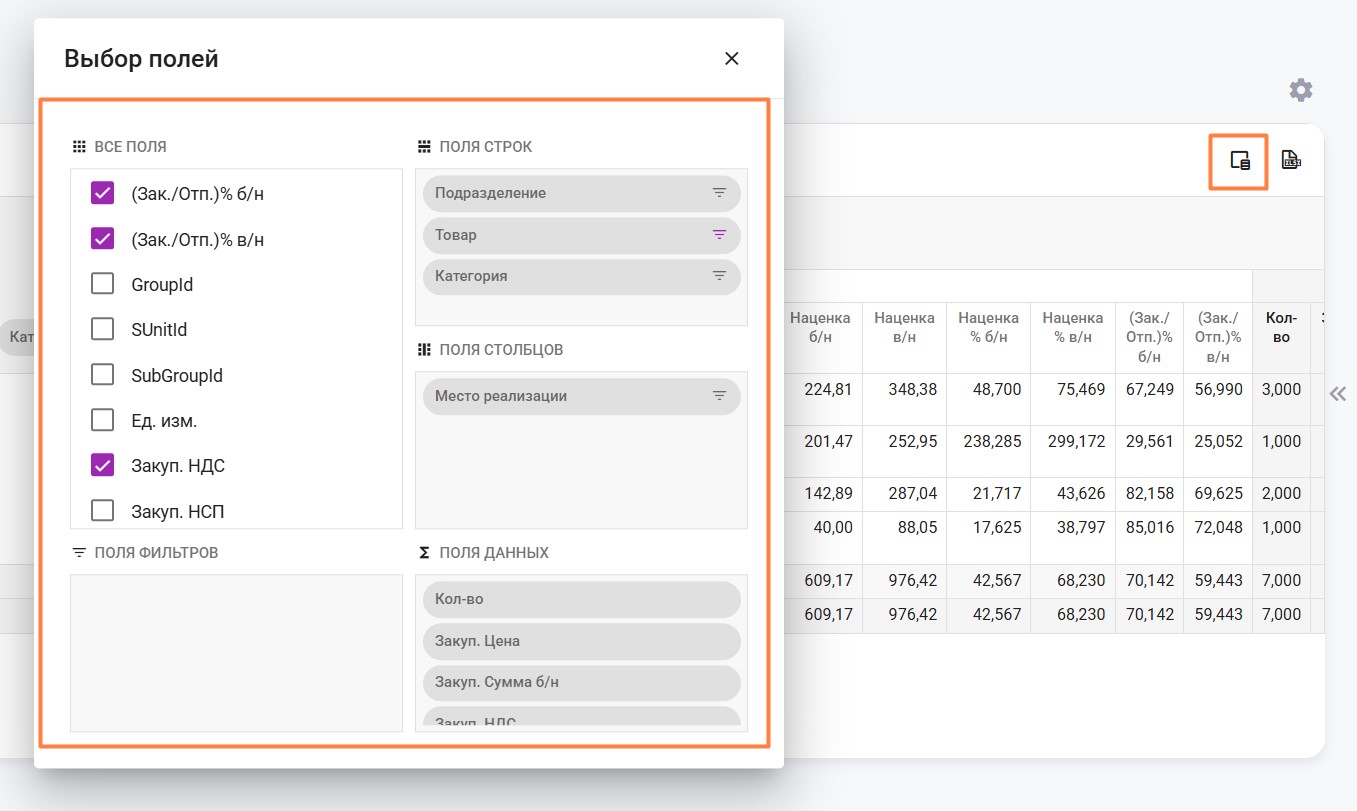
Task: Enable the GroupId checkbox
Action: coord(103,285)
